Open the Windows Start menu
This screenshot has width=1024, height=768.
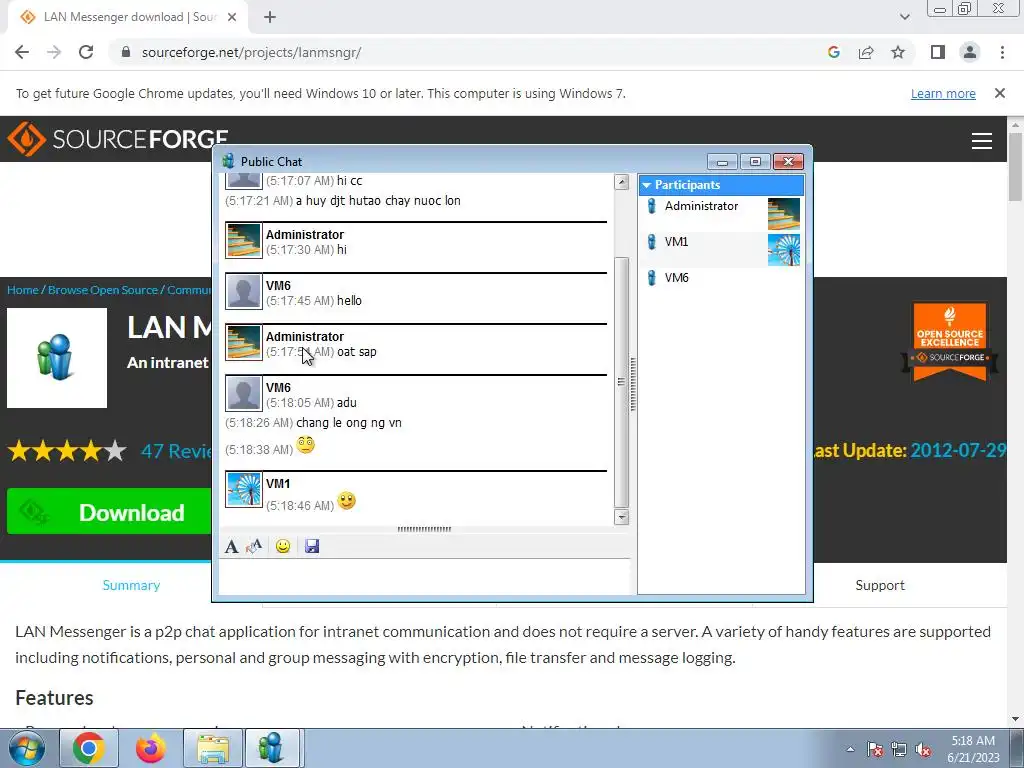[26, 748]
